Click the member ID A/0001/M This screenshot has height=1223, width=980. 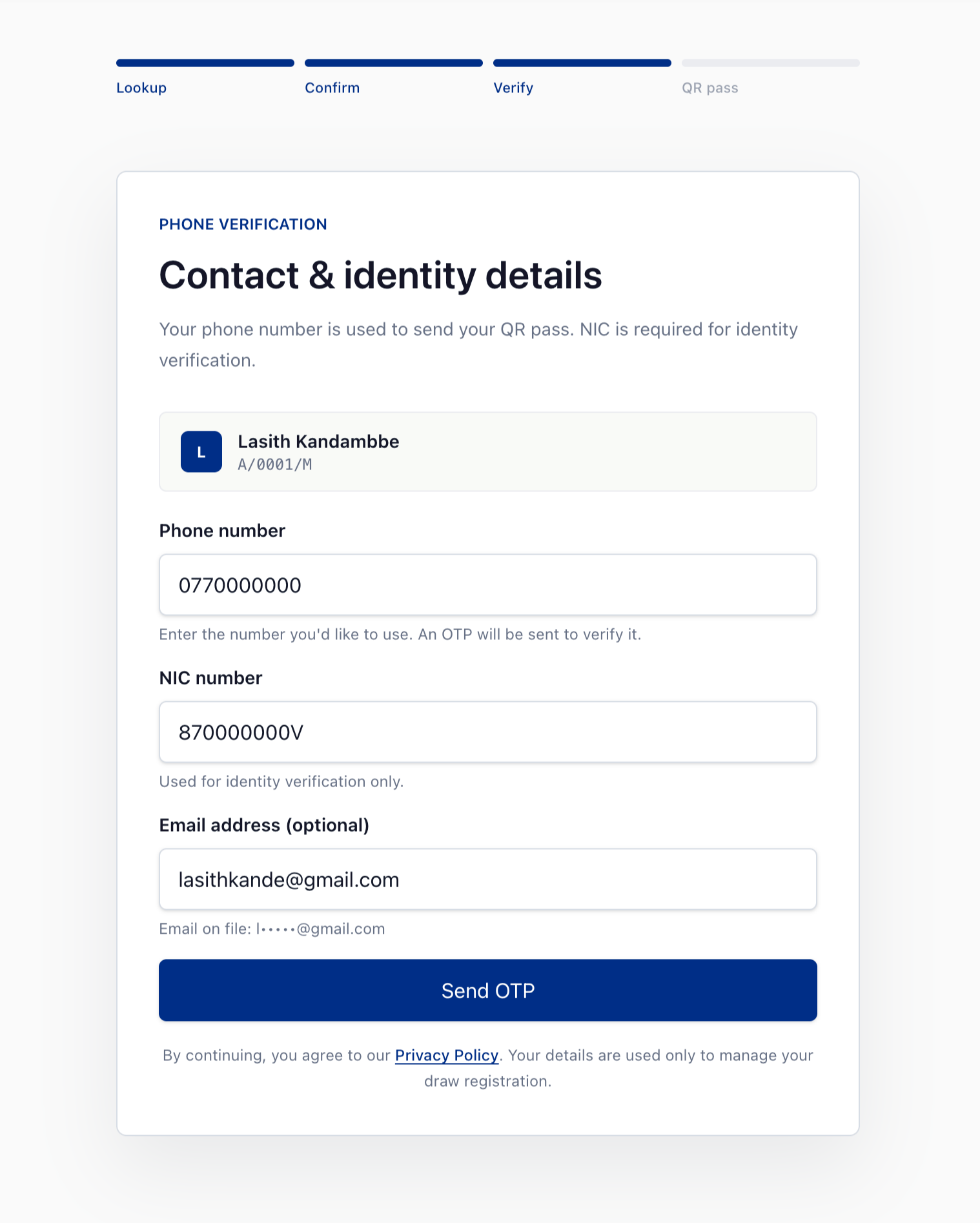point(275,464)
